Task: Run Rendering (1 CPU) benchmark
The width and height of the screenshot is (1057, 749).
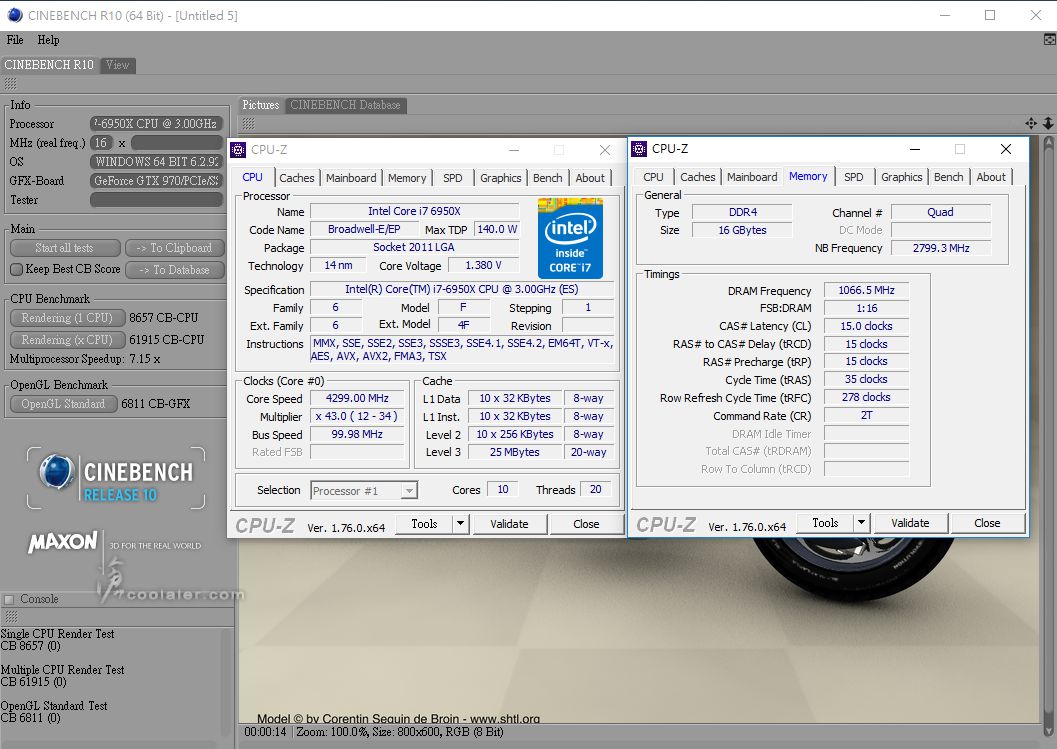Action: (x=67, y=318)
